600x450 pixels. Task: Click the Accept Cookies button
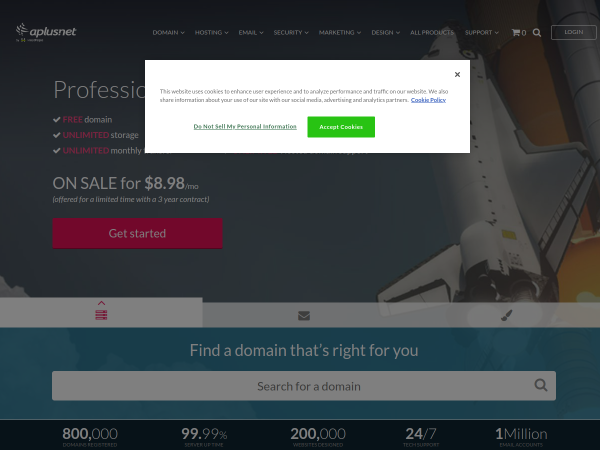[x=341, y=127]
